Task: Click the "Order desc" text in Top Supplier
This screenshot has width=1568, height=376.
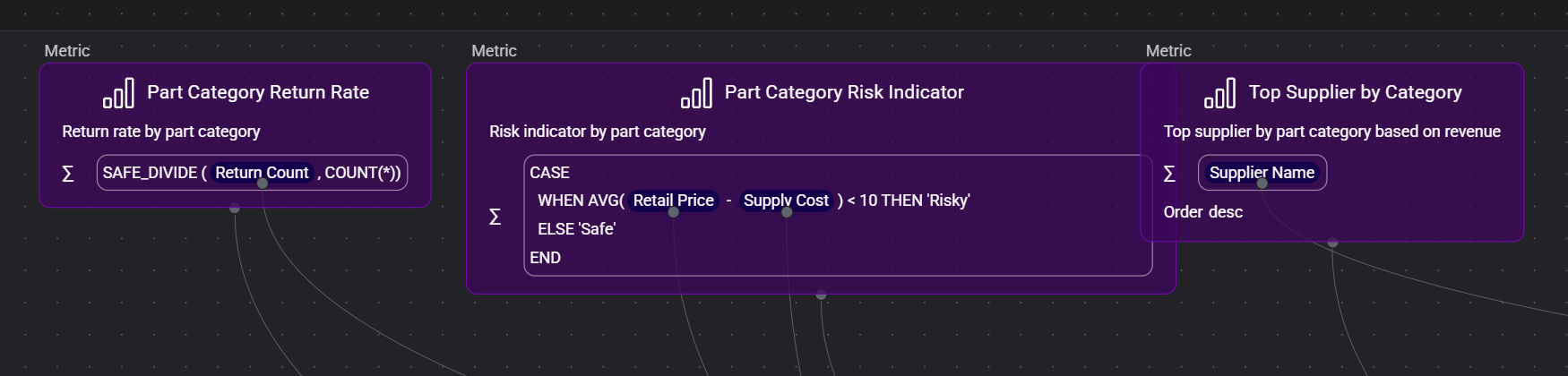Action: 1202,212
